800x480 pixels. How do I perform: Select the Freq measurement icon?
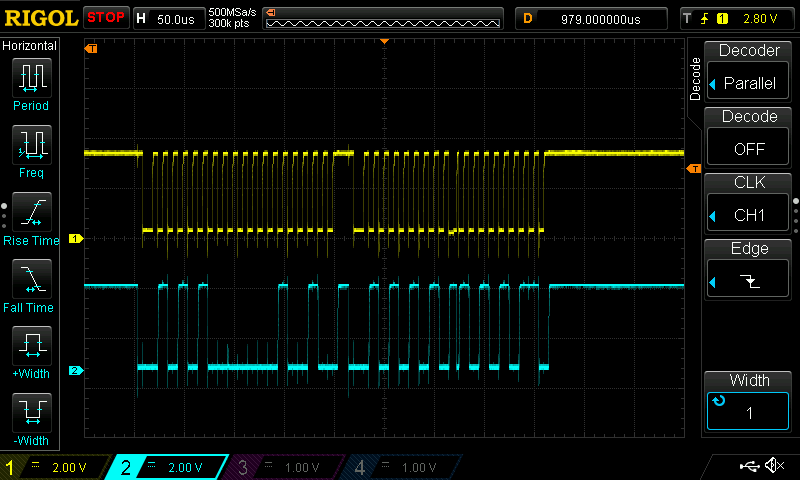point(32,144)
